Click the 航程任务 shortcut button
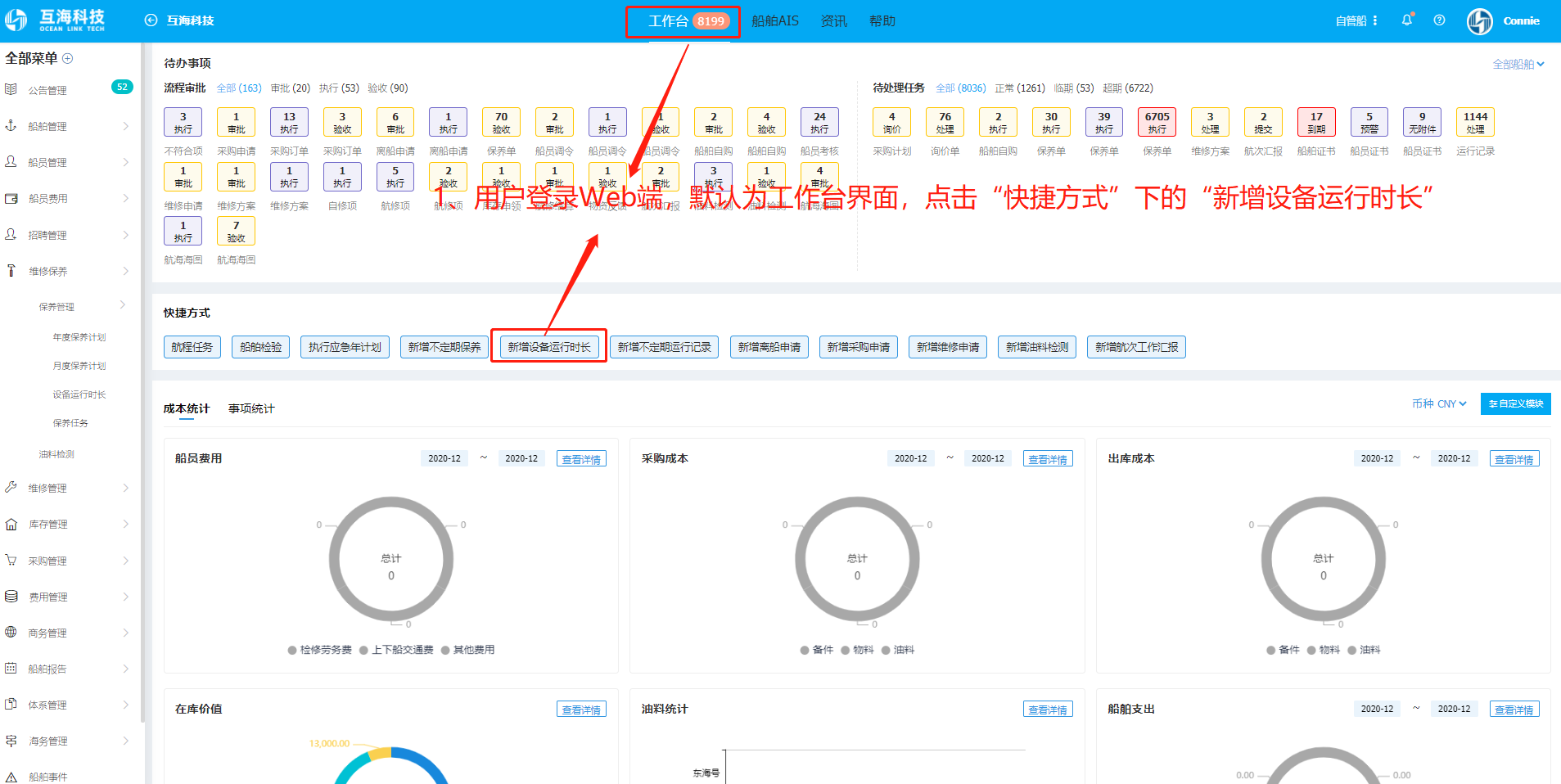Screen dimensions: 1561x784 pos(192,347)
